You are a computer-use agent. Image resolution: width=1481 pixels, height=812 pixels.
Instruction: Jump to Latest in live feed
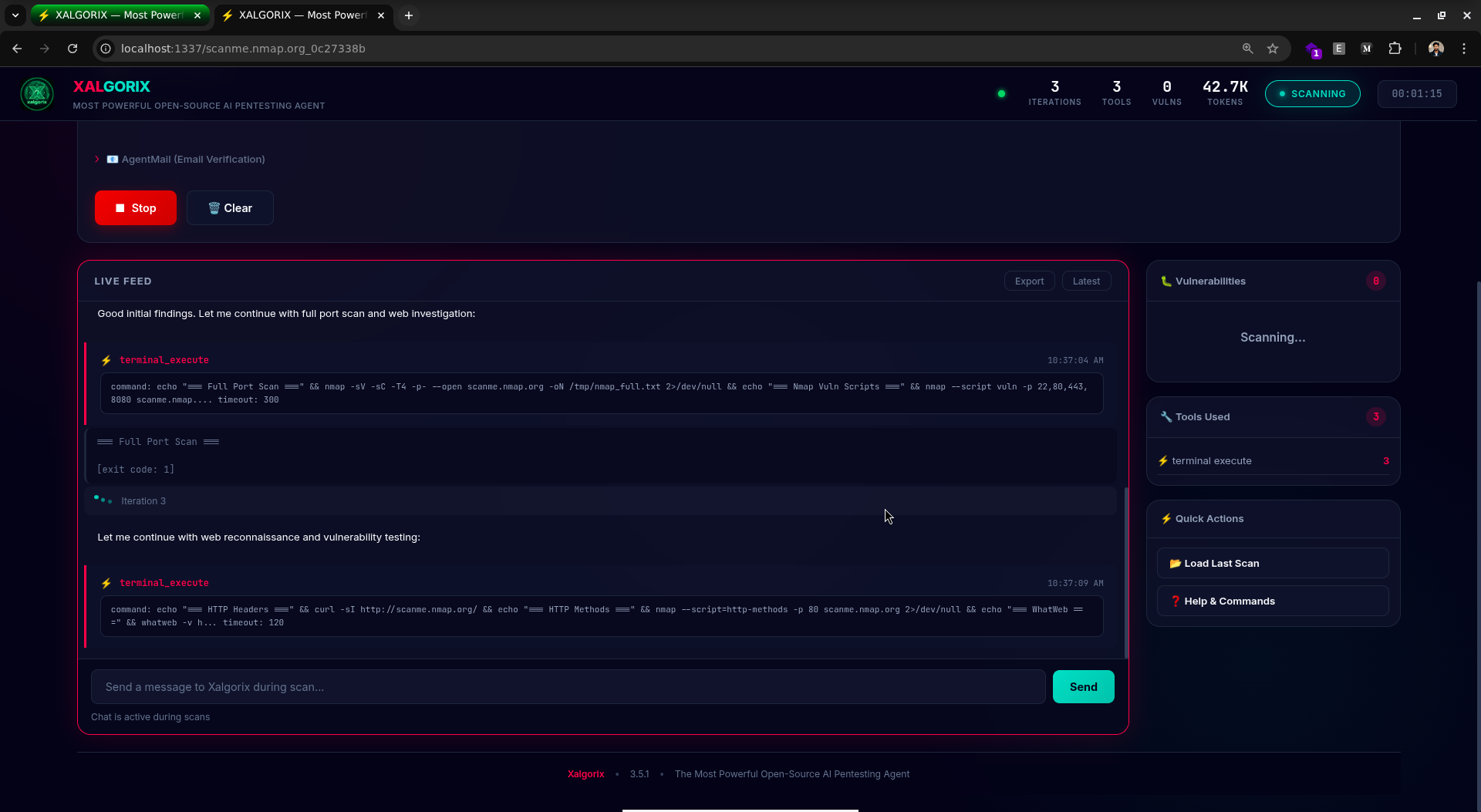pos(1086,281)
